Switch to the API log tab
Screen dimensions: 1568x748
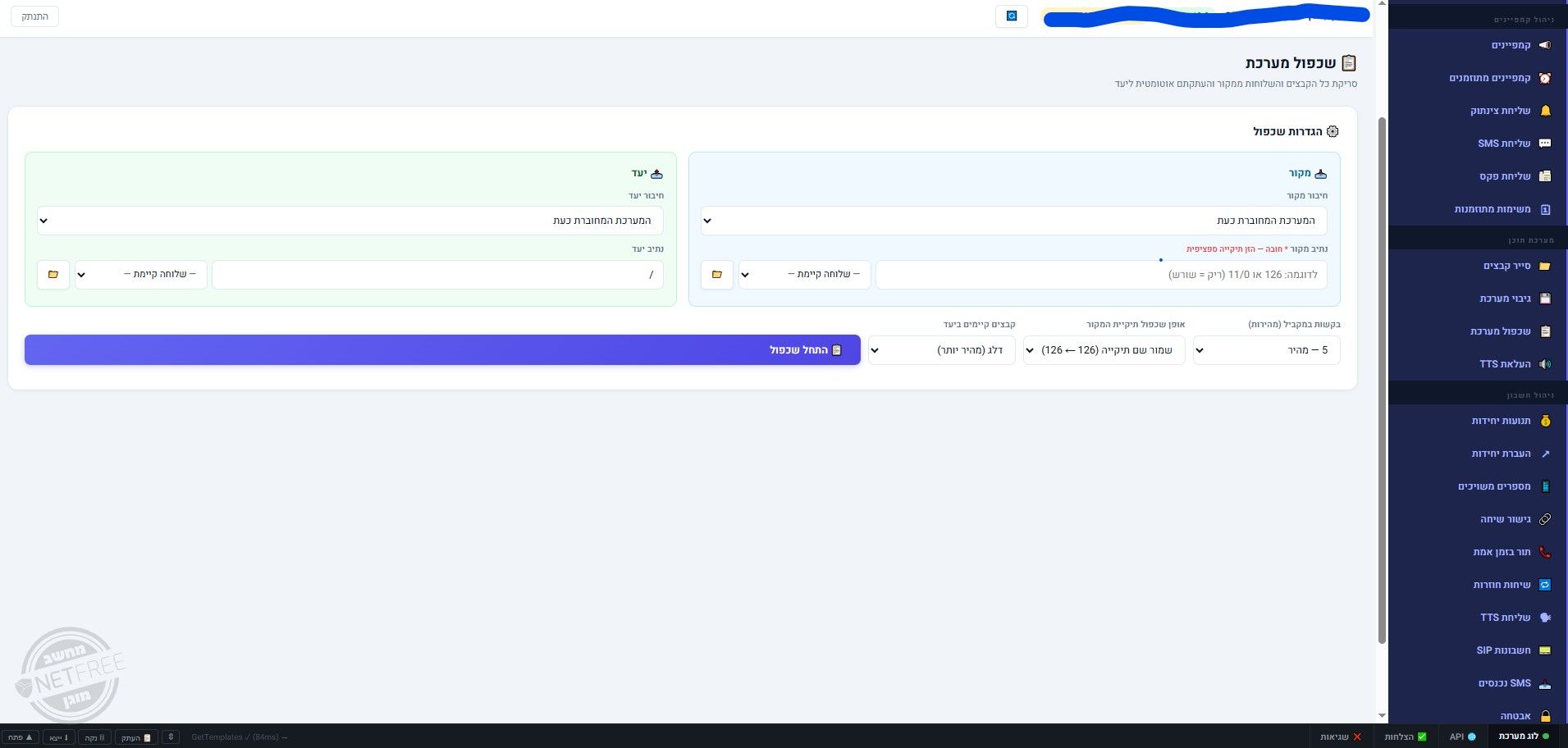click(1462, 737)
